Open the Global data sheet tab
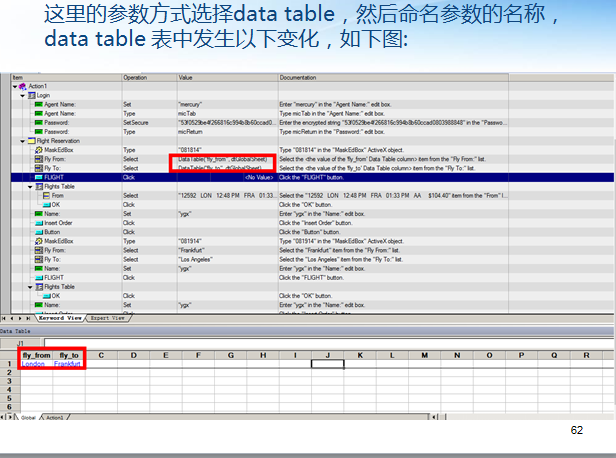 (28, 418)
